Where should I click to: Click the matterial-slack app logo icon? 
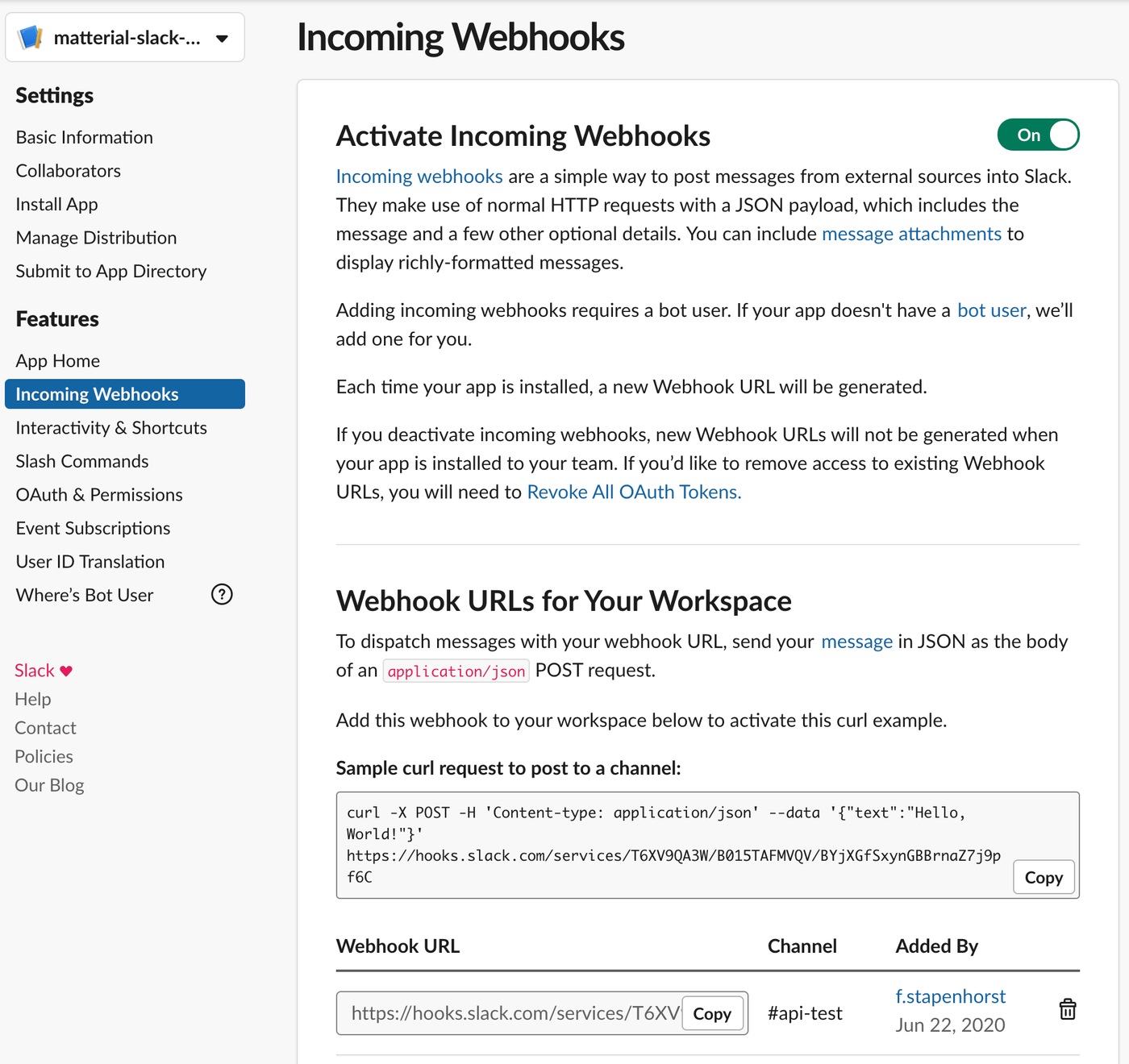click(x=31, y=37)
